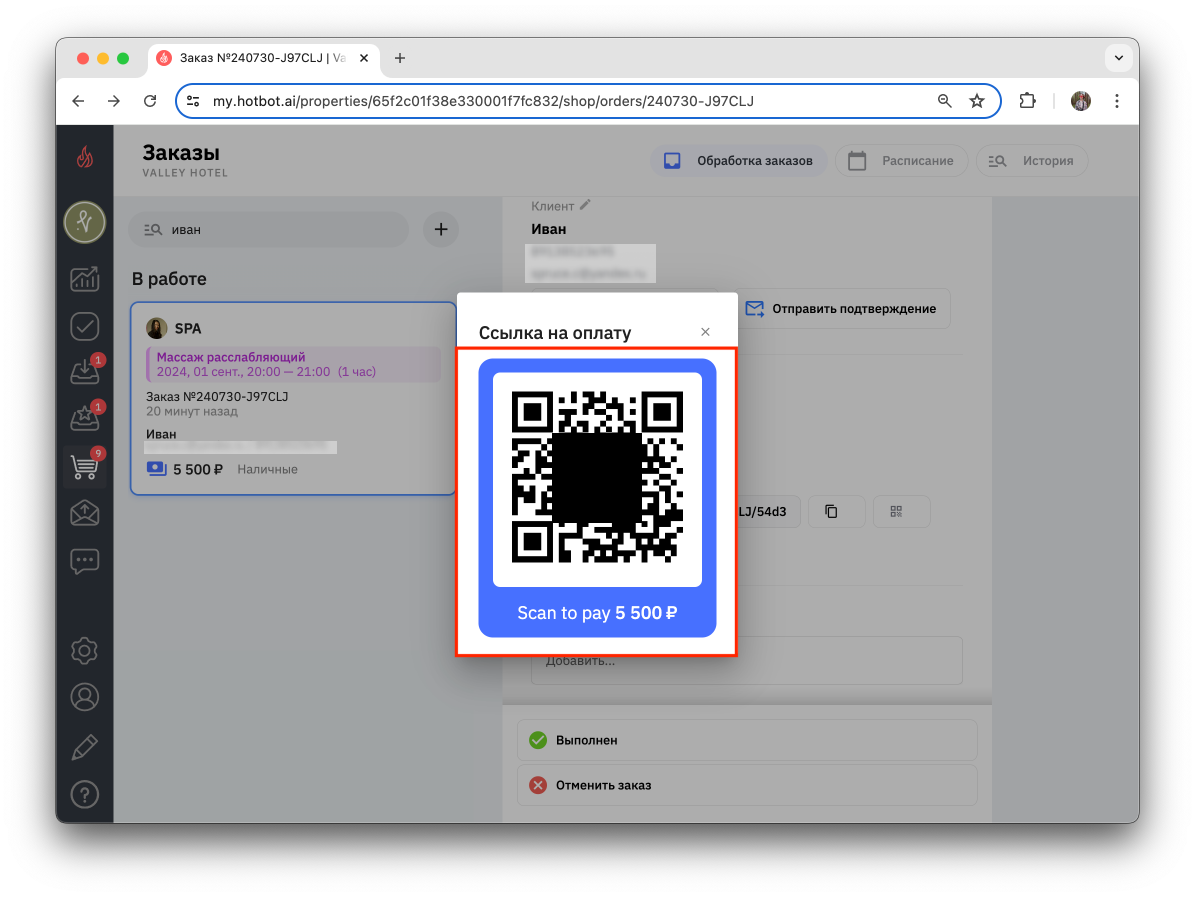Open the shopping cart orders icon
Image resolution: width=1195 pixels, height=897 pixels.
tap(85, 466)
